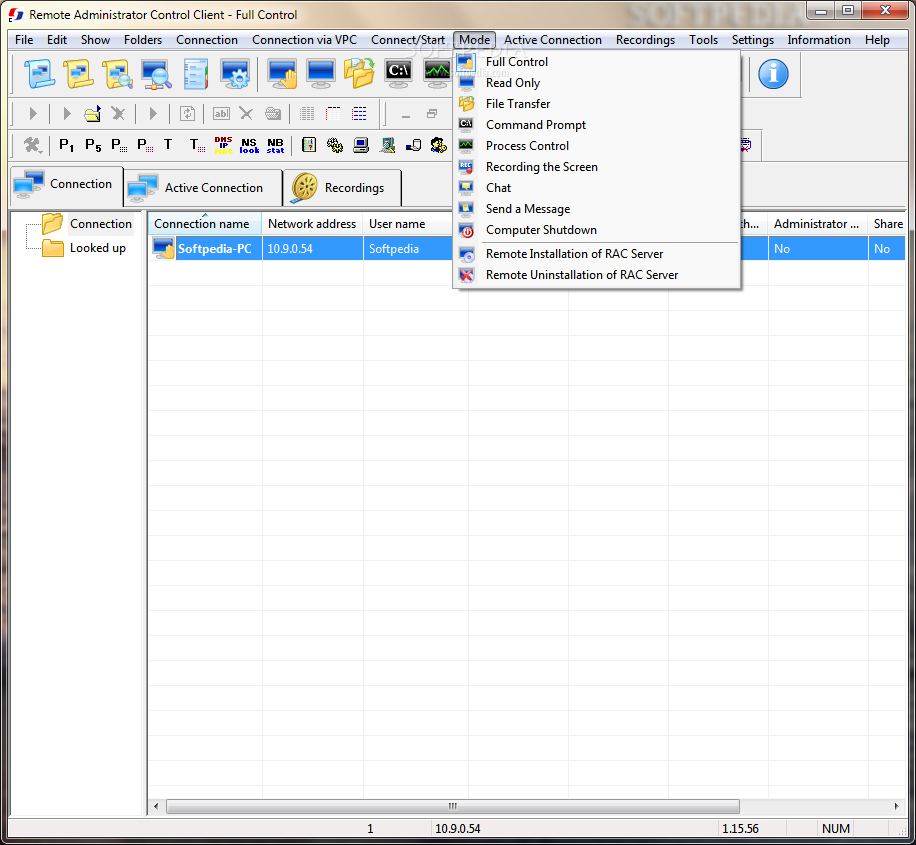The height and width of the screenshot is (845, 916).
Task: Click the monitor with hand toolbar icon
Action: click(282, 74)
